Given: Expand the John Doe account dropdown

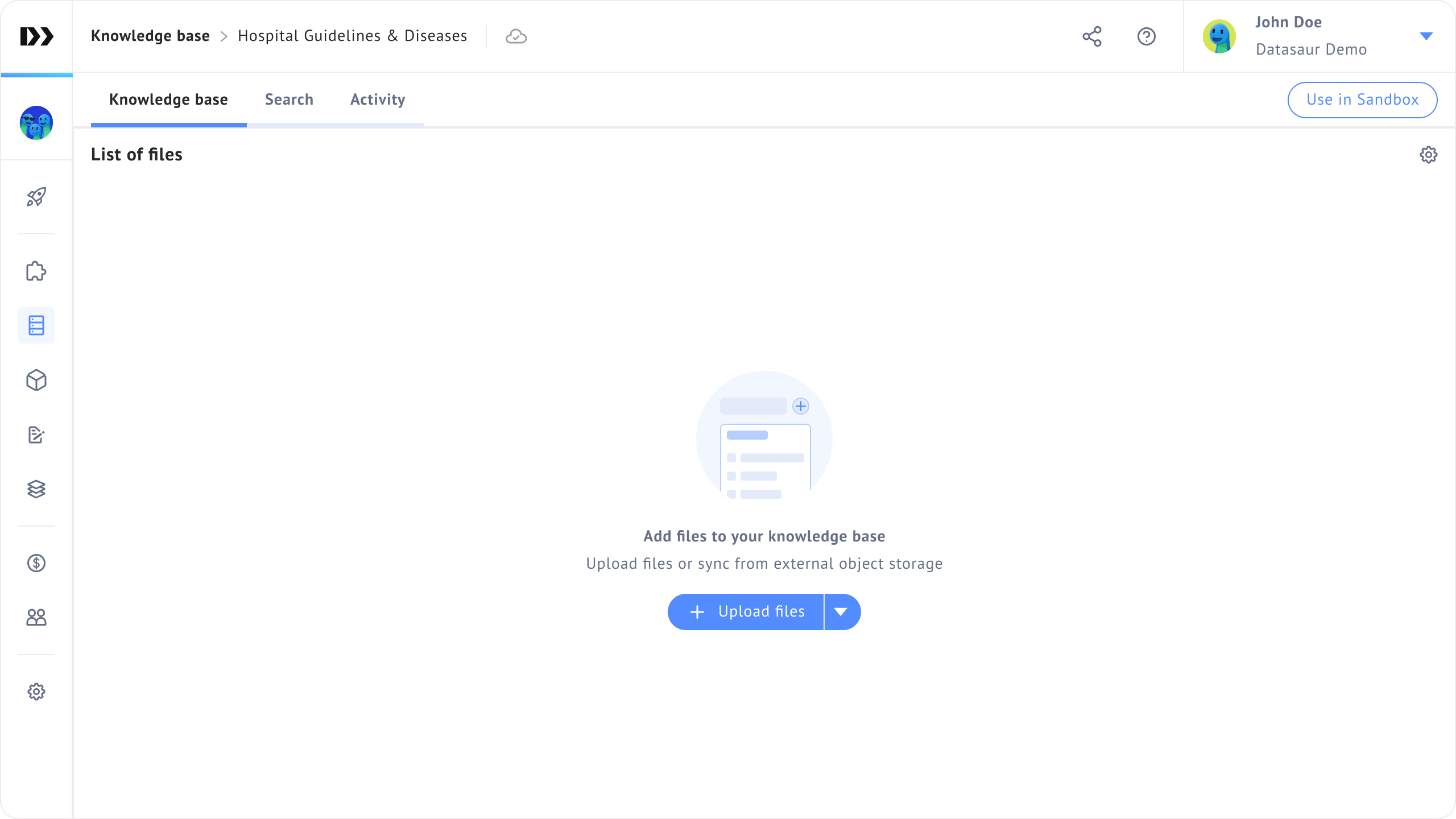Looking at the screenshot, I should click(x=1426, y=36).
